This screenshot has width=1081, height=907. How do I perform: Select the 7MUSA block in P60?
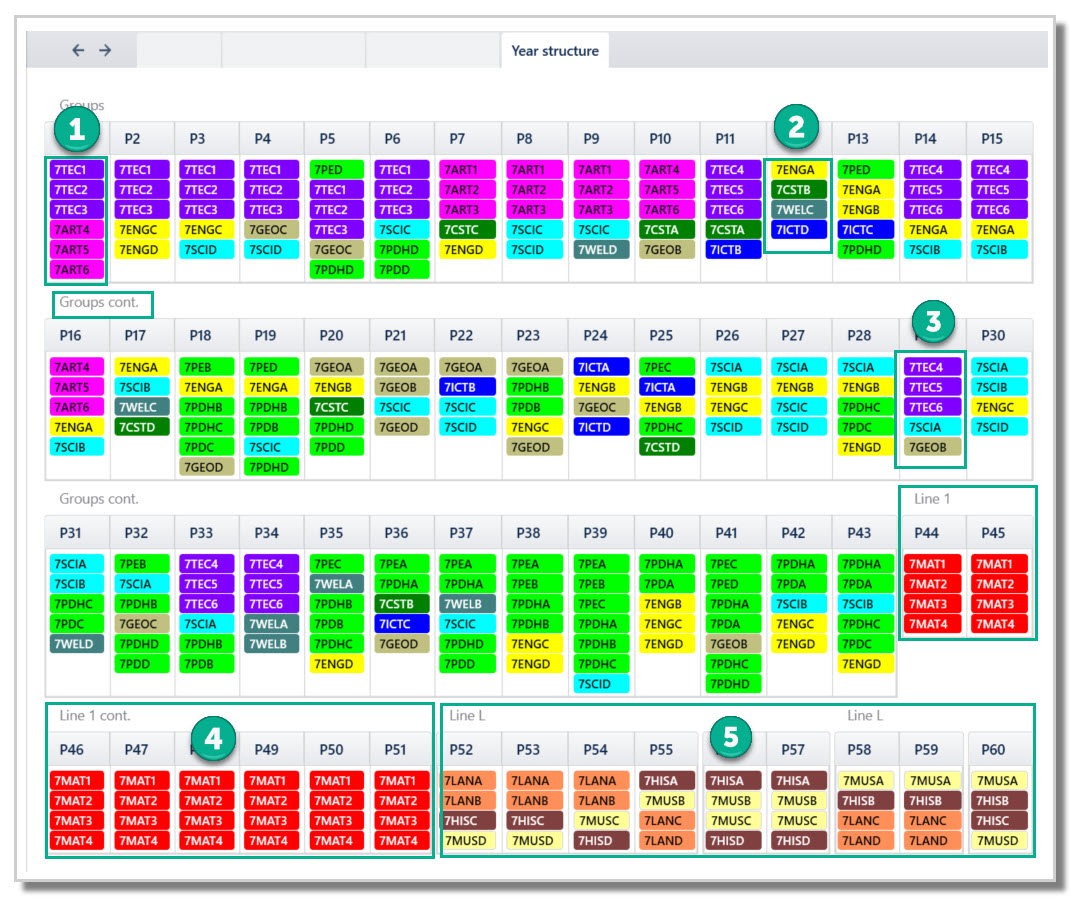click(x=999, y=781)
